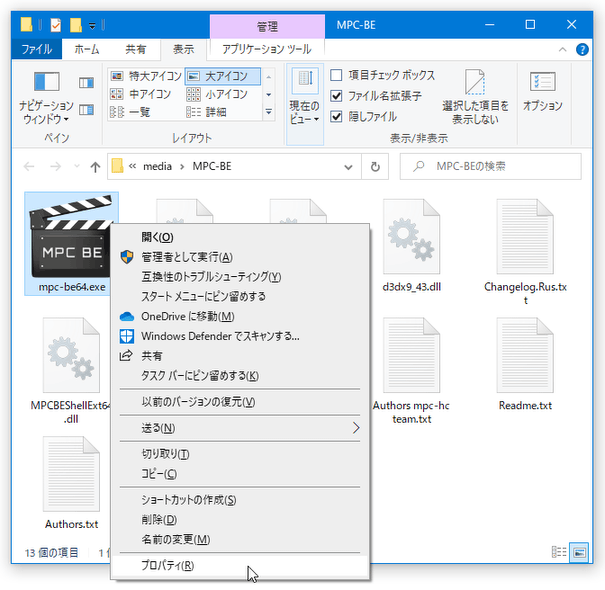Refresh the MPC-BE folder

pyautogui.click(x=375, y=167)
